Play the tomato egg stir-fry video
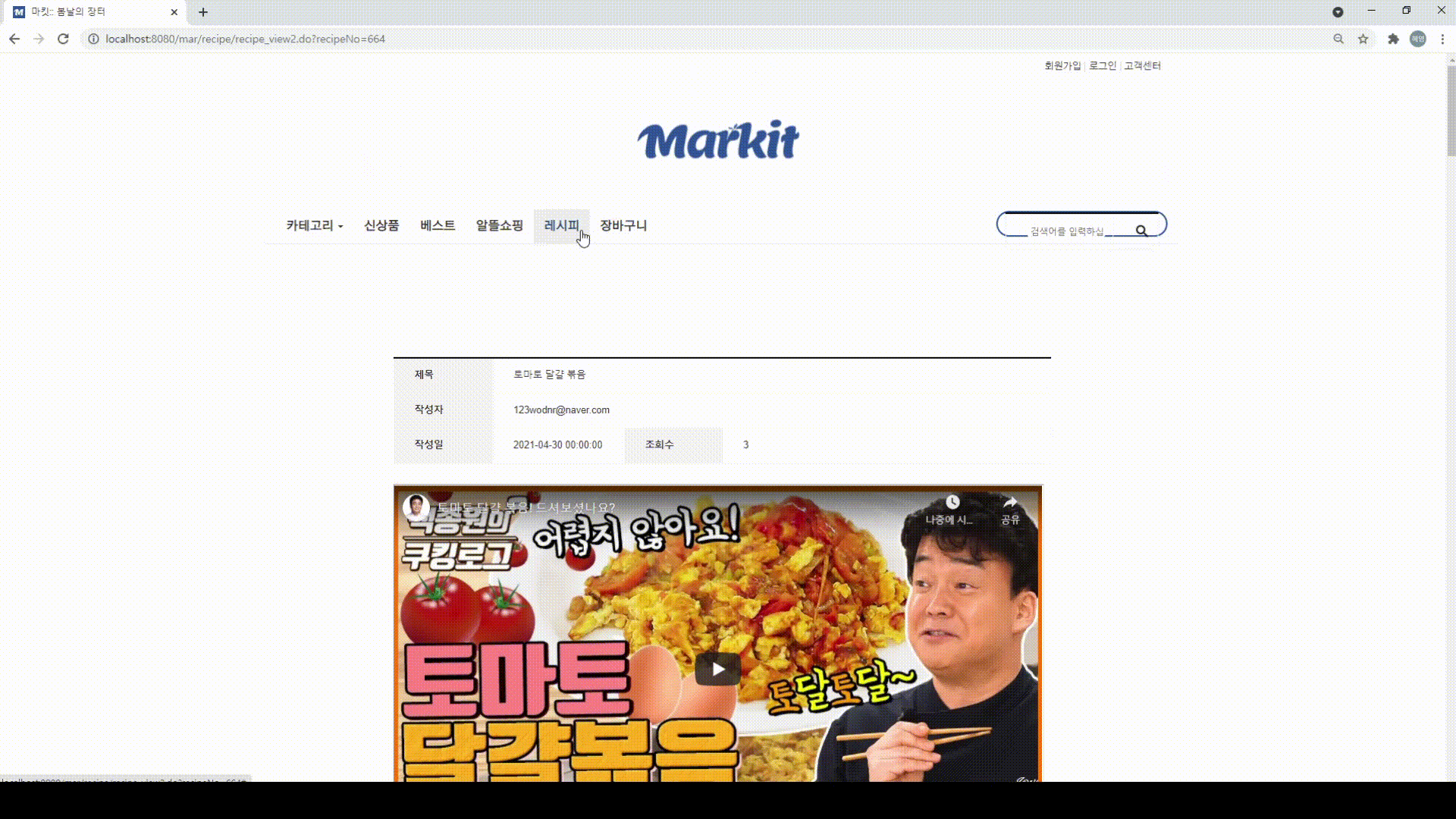Image resolution: width=1456 pixels, height=819 pixels. point(717,668)
